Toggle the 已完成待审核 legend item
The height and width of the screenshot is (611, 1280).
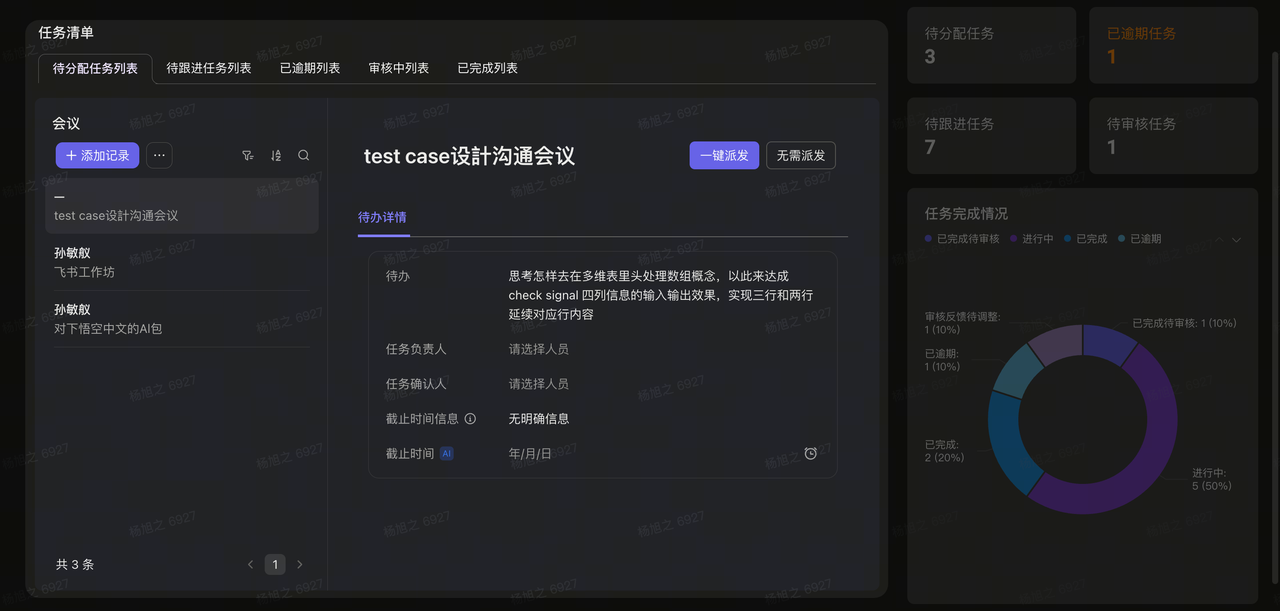(x=967, y=239)
